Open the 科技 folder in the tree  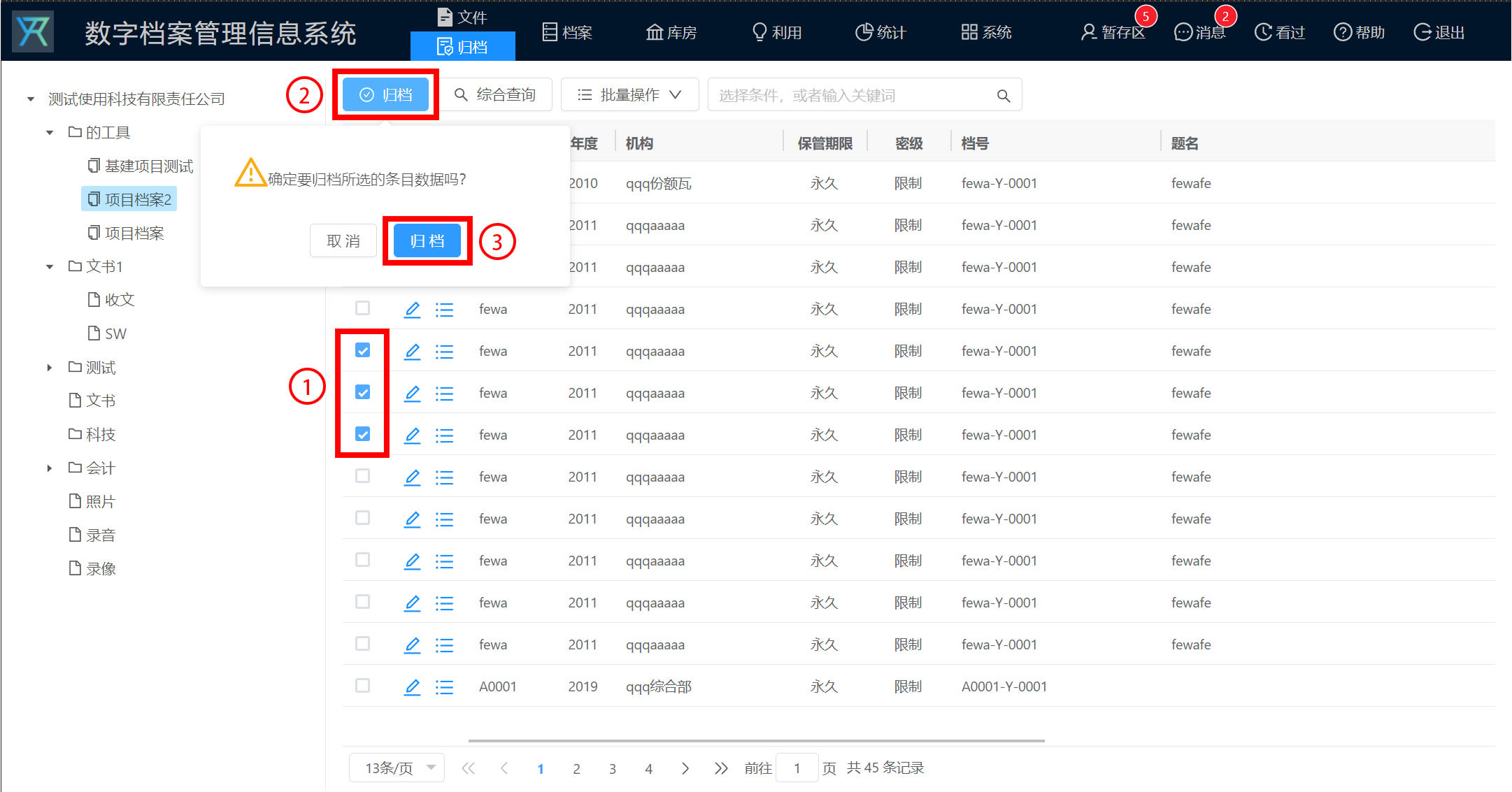click(92, 434)
